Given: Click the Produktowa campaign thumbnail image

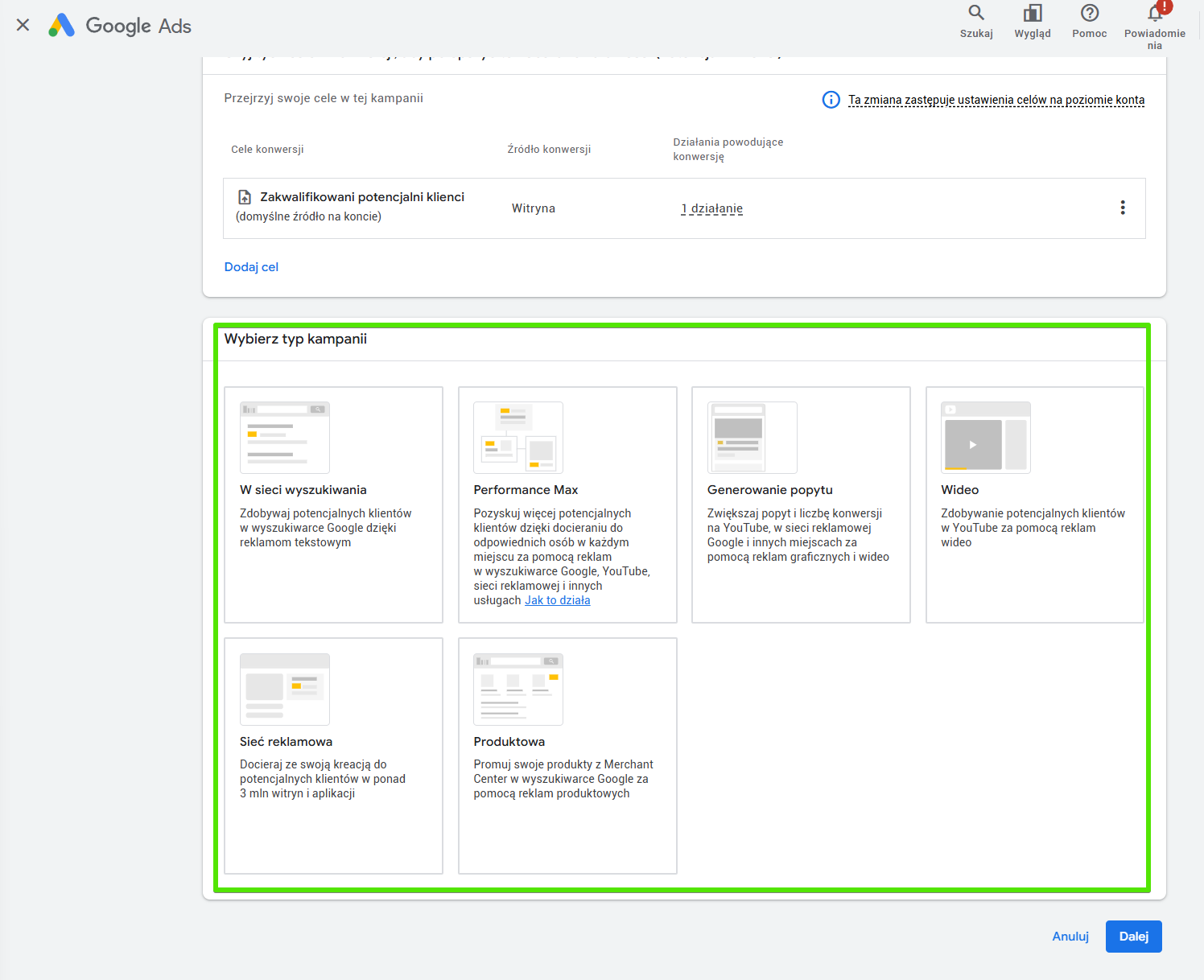Looking at the screenshot, I should (518, 690).
